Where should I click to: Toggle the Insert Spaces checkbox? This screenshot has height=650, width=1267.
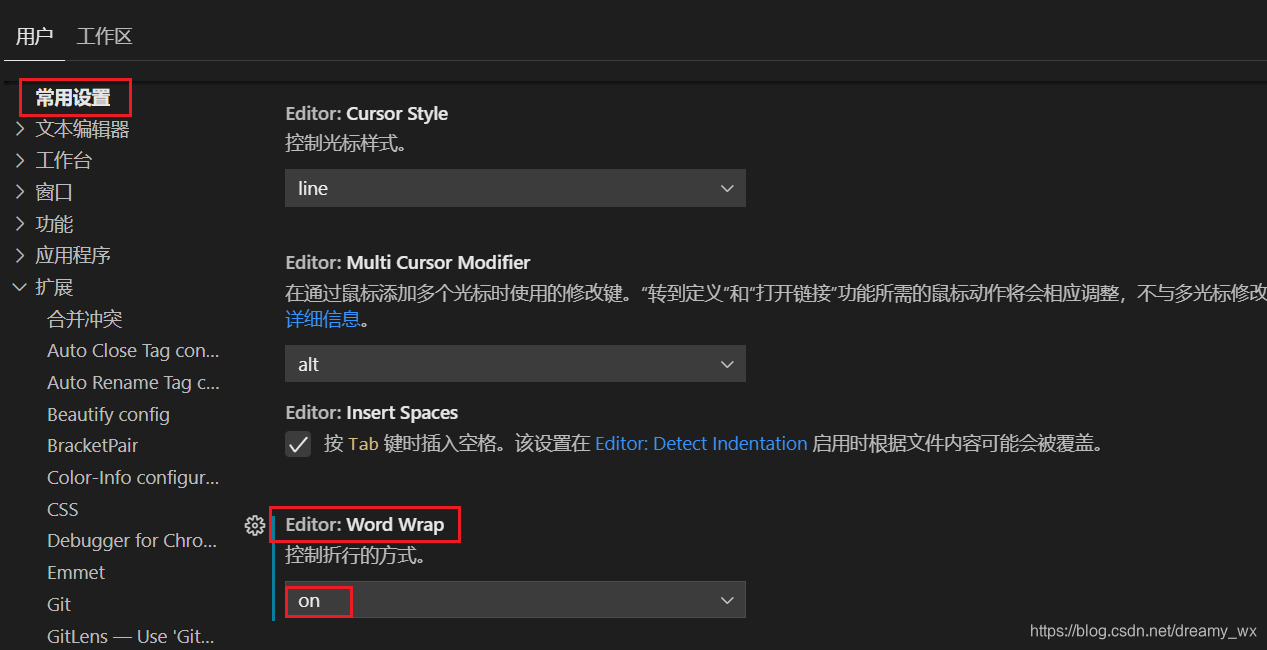point(298,444)
